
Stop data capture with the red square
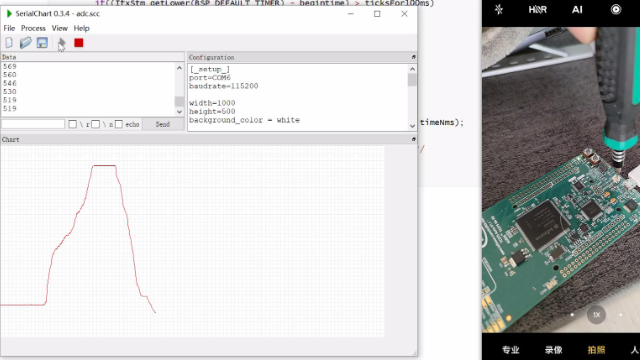(x=79, y=43)
